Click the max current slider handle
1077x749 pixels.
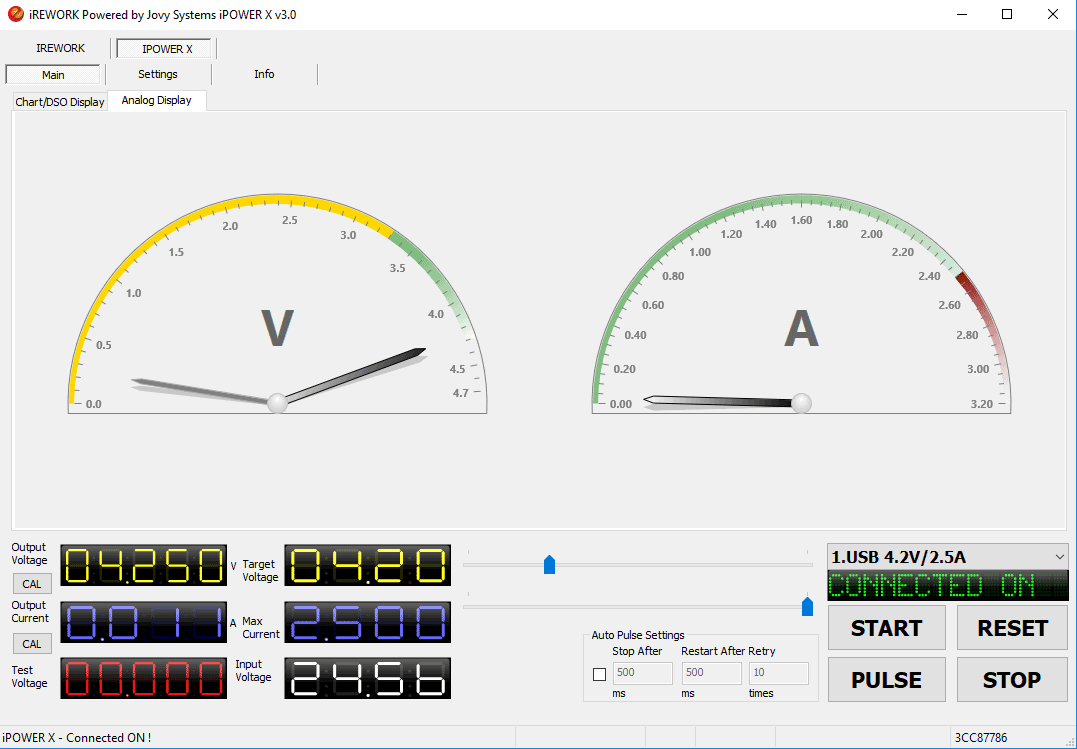click(807, 606)
